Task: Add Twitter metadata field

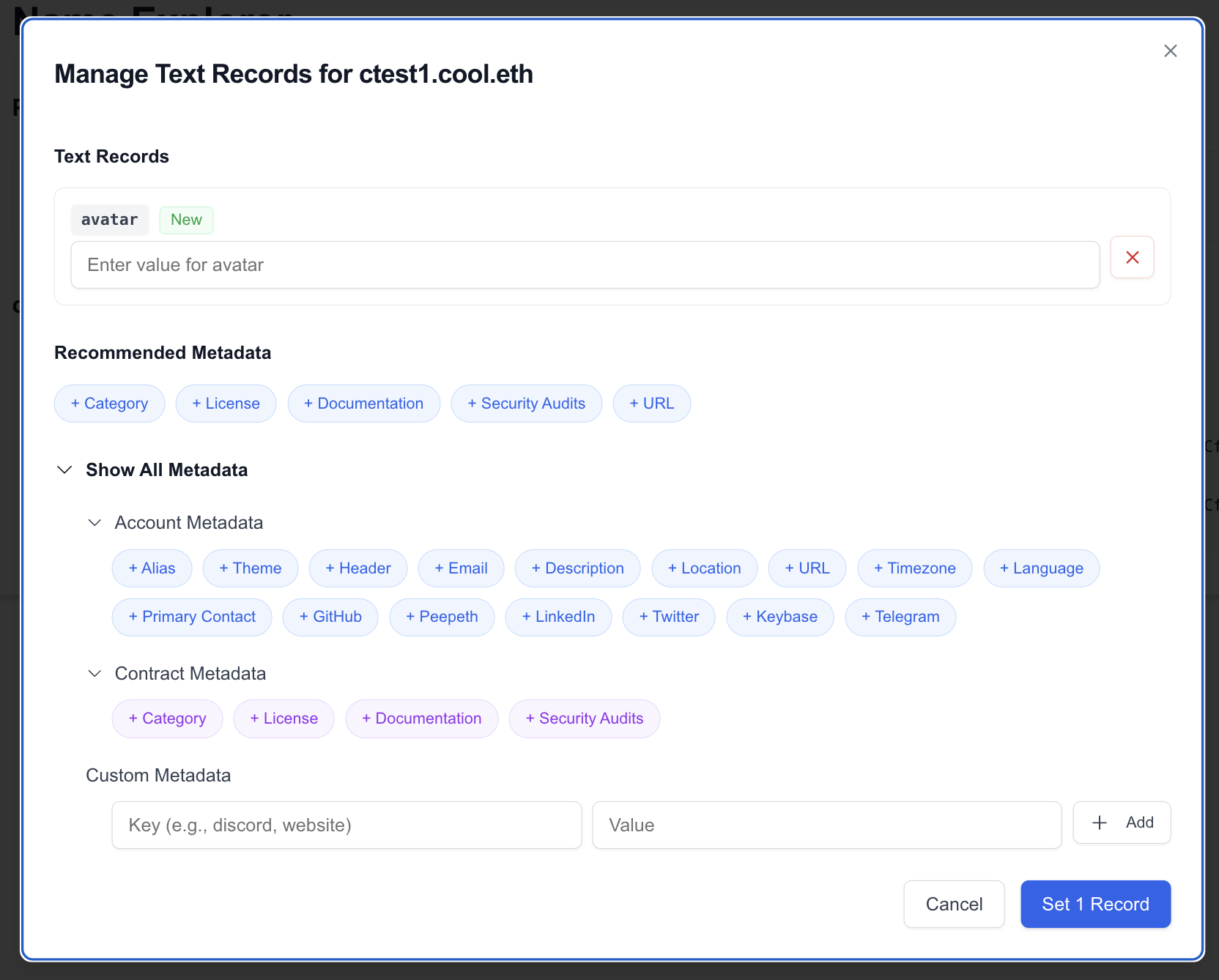Action: click(668, 617)
